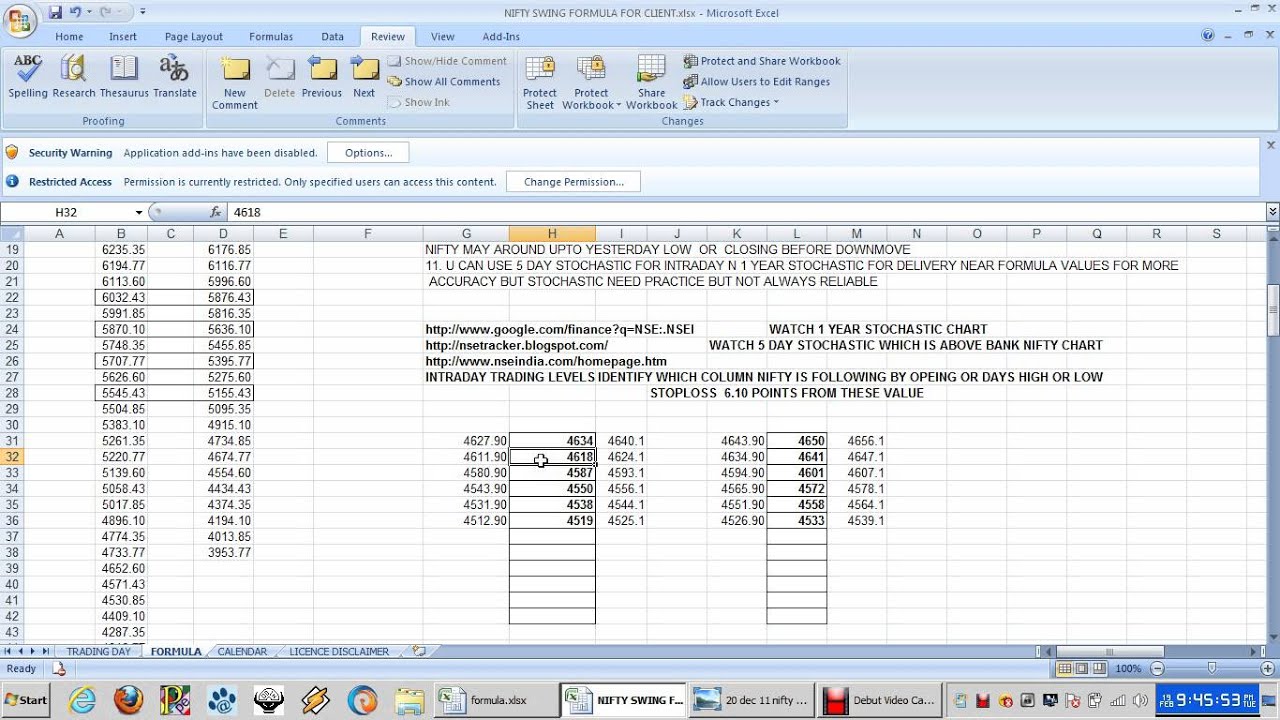Open the Thesaurus tool
1280x720 pixels.
124,78
